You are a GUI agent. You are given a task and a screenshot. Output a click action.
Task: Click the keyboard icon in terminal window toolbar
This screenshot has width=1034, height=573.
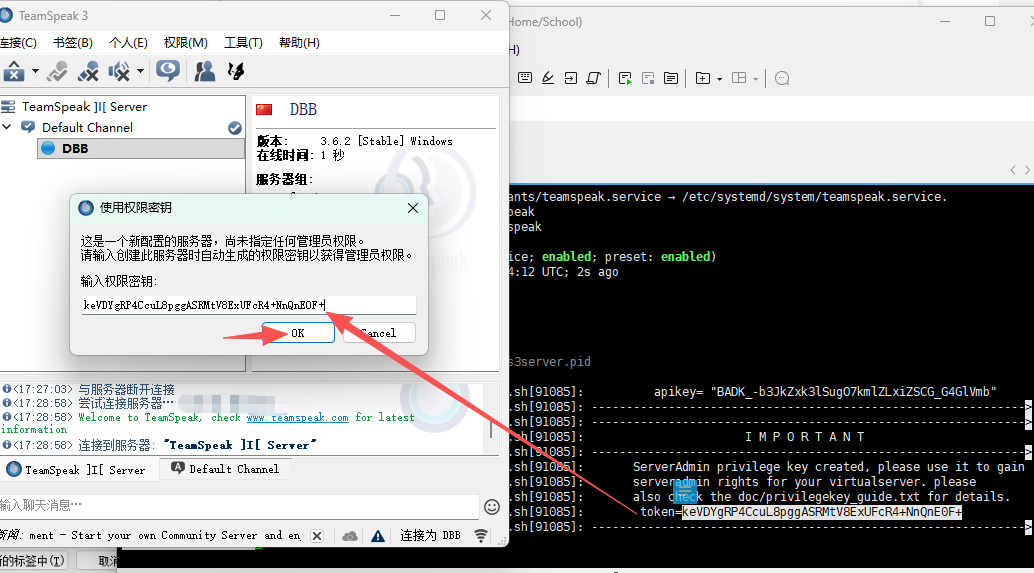(525, 78)
